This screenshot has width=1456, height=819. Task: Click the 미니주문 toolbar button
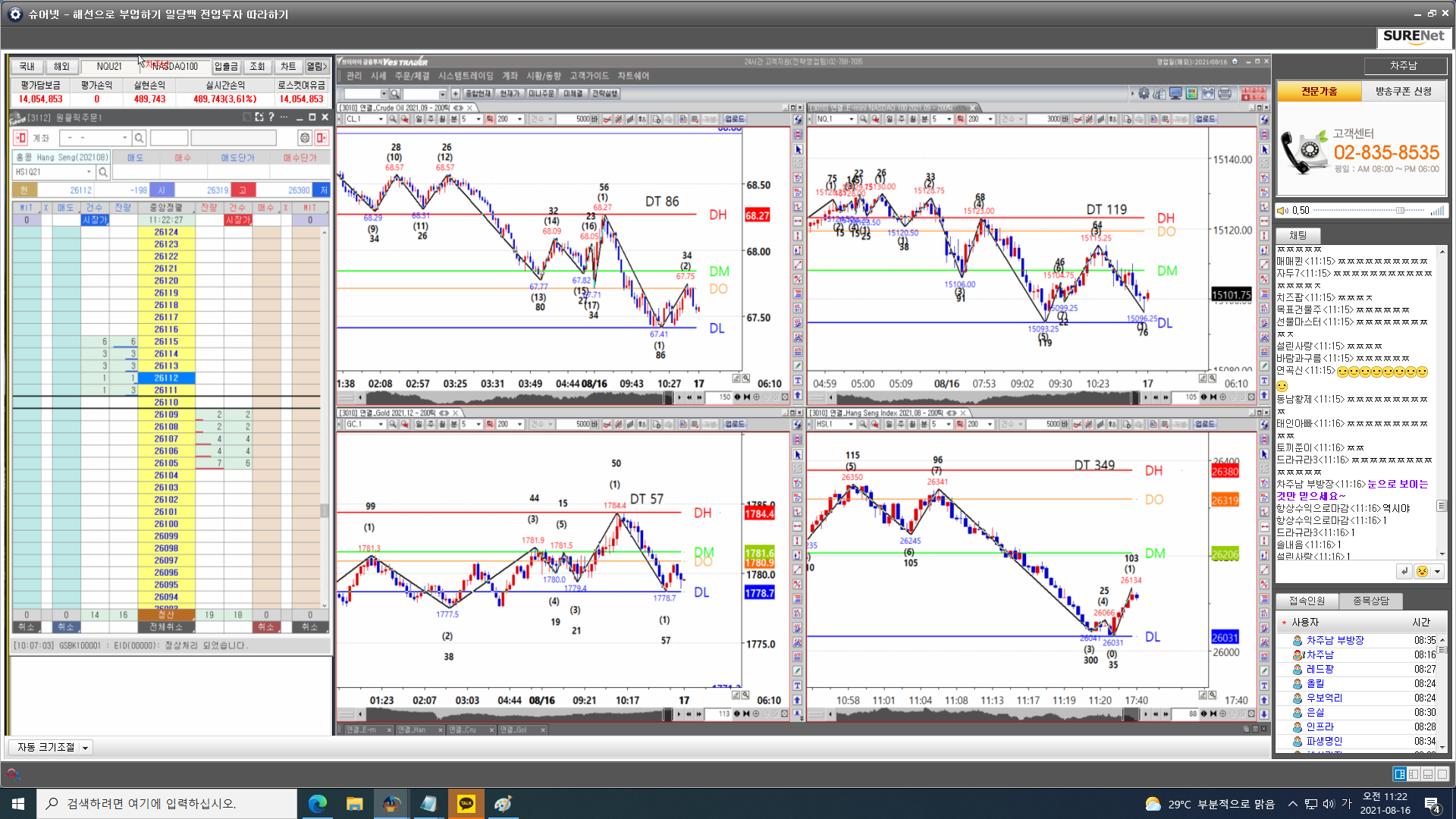541,94
